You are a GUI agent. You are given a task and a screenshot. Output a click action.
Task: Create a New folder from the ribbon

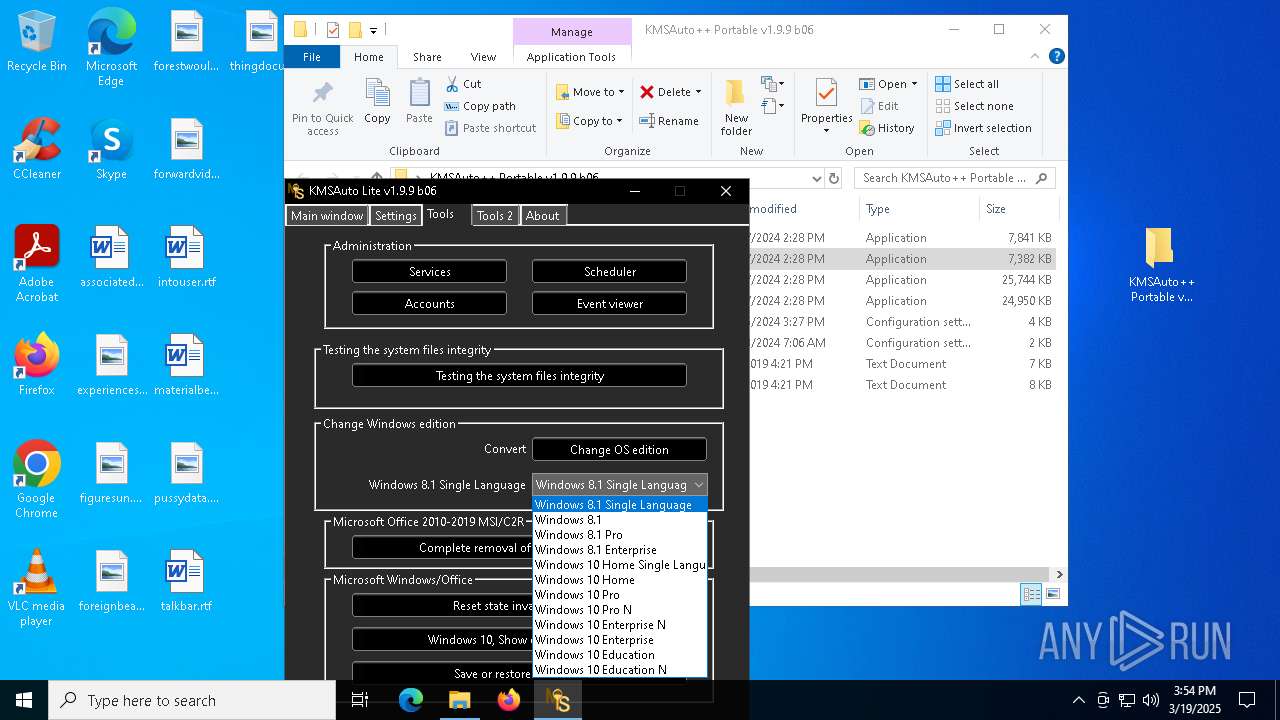click(x=736, y=108)
